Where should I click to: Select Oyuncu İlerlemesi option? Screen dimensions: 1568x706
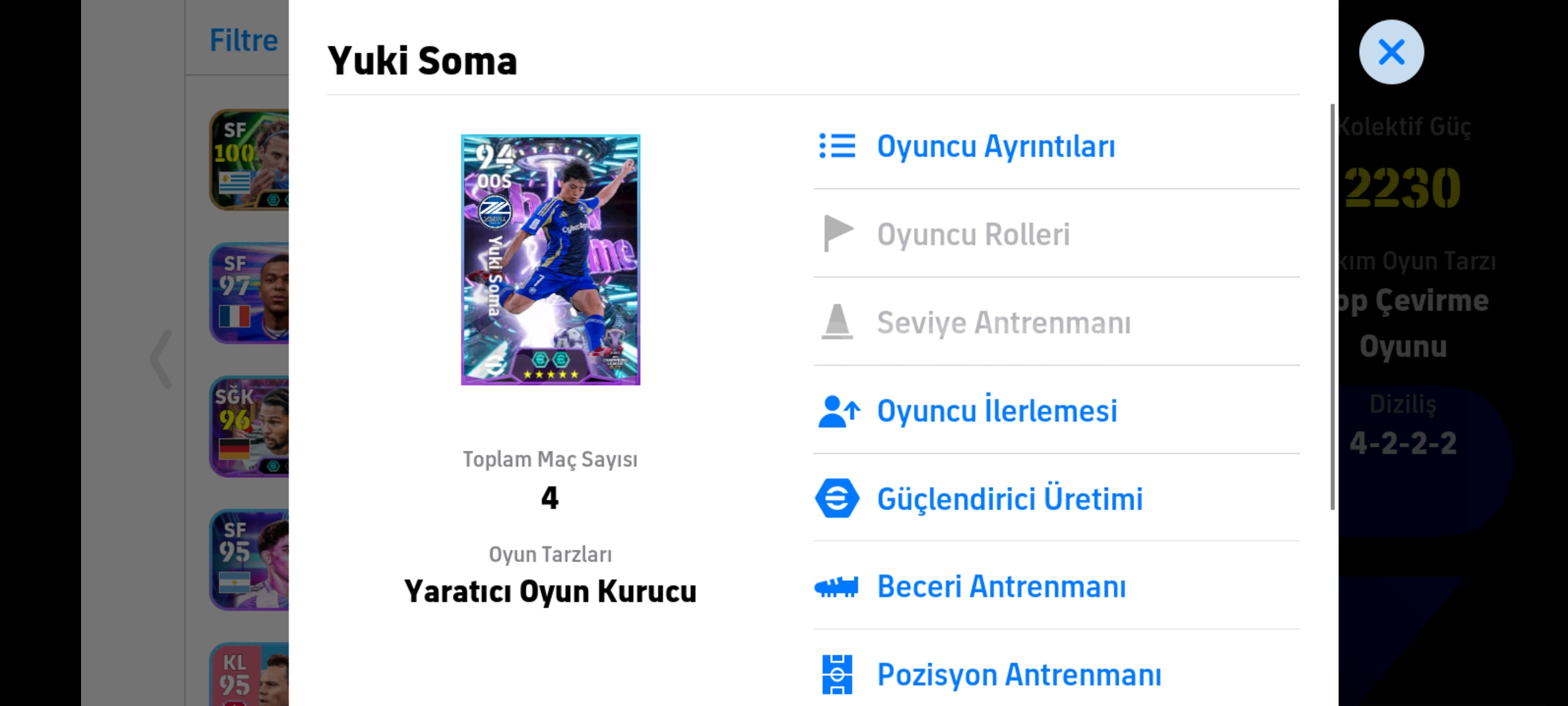pyautogui.click(x=997, y=411)
